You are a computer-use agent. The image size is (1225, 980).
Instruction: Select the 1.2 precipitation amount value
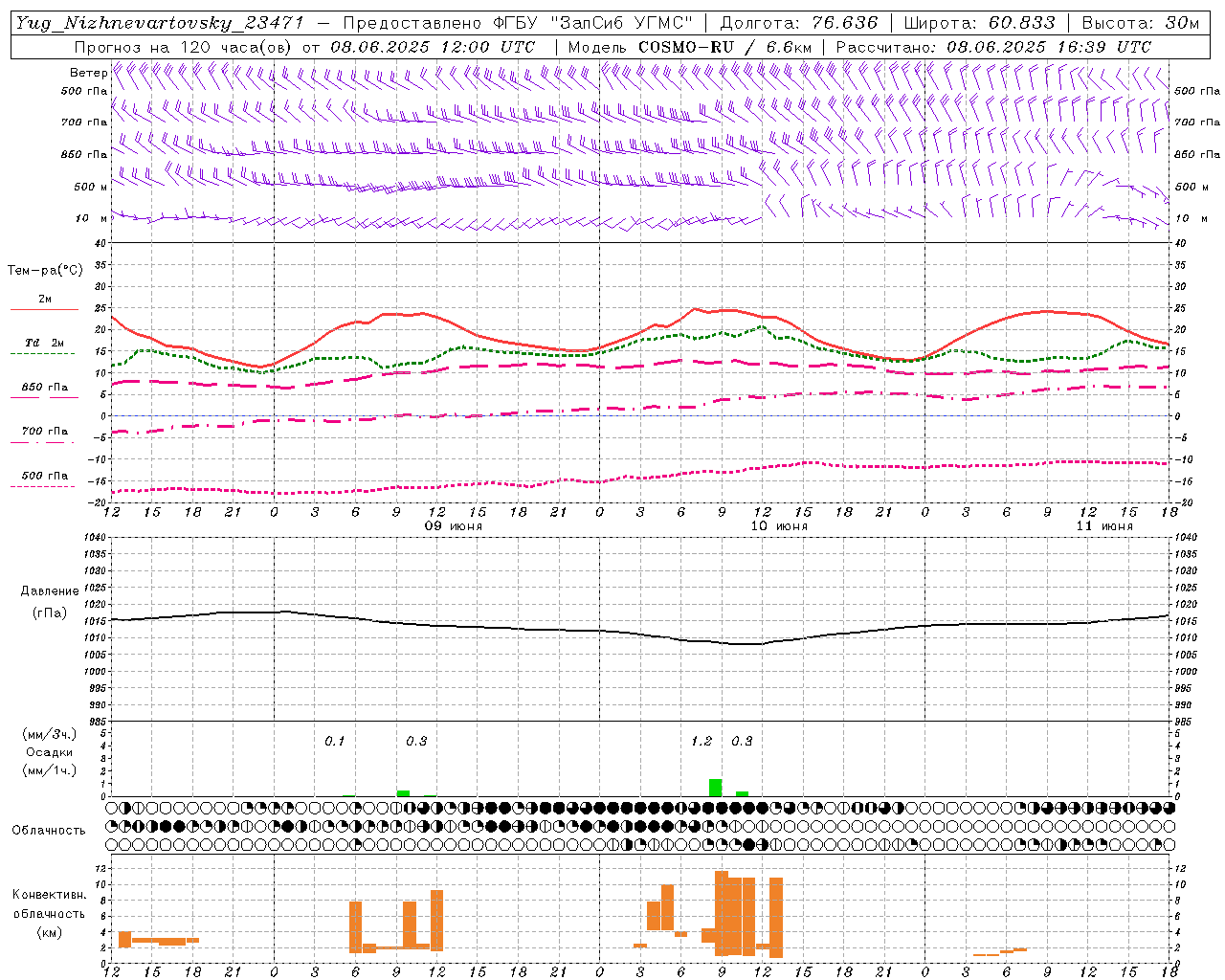pos(702,741)
